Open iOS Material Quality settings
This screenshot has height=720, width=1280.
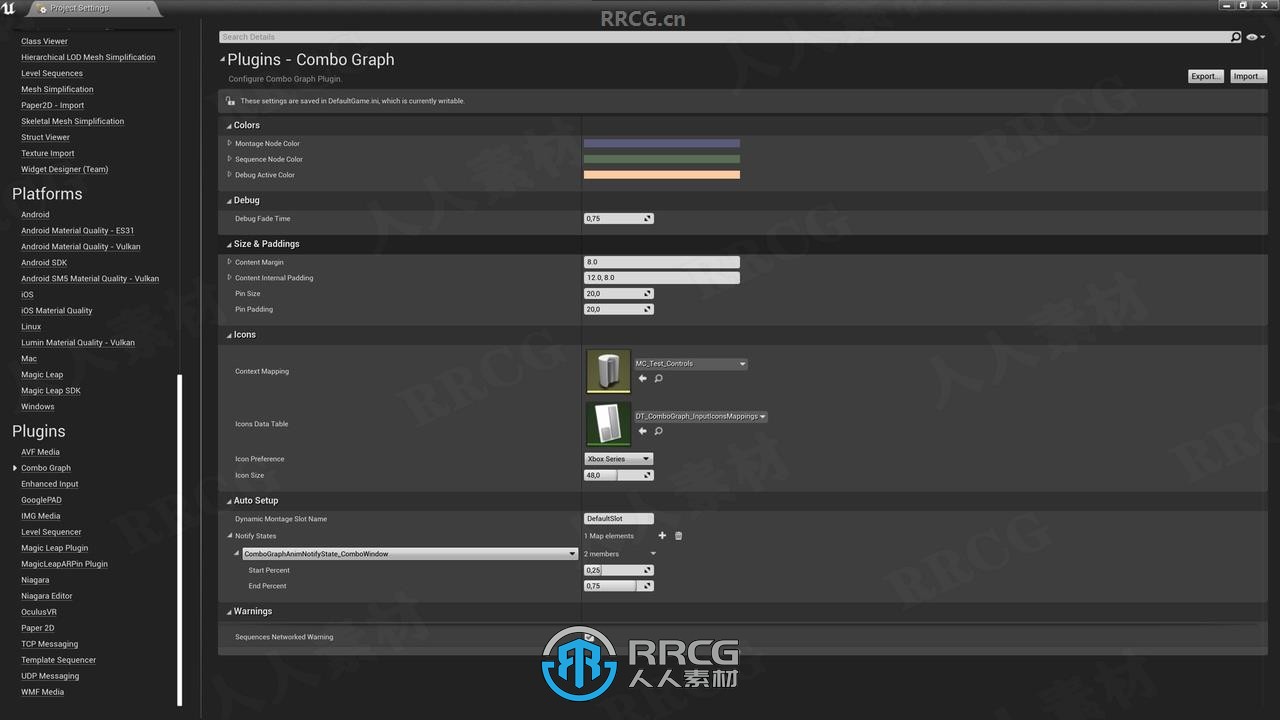click(x=57, y=311)
